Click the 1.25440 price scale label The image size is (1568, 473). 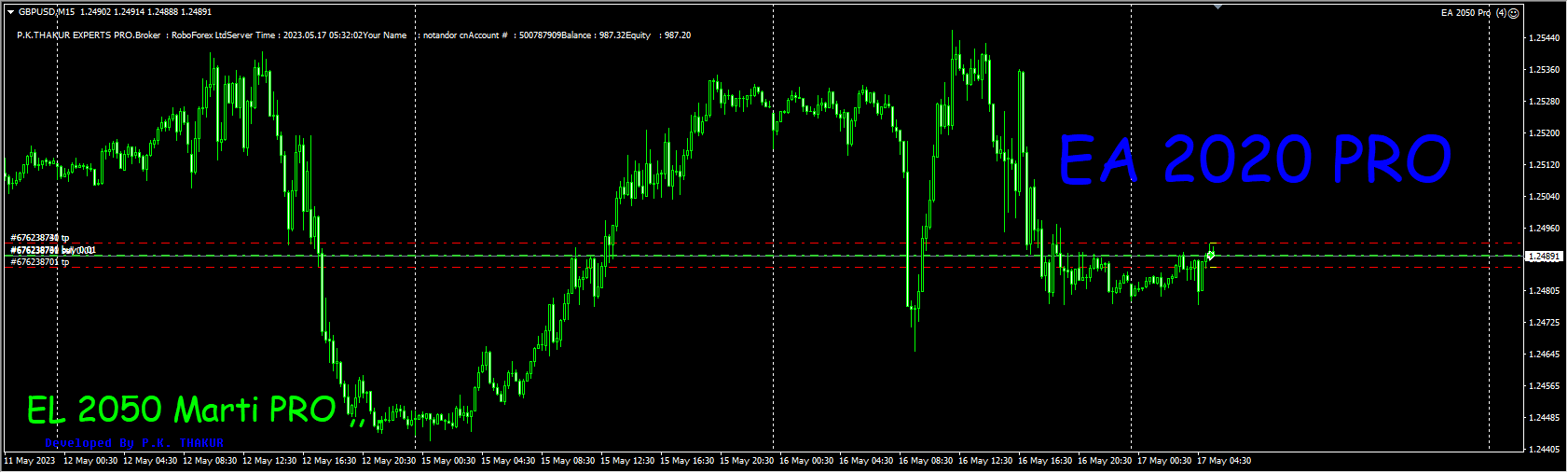pyautogui.click(x=1545, y=38)
